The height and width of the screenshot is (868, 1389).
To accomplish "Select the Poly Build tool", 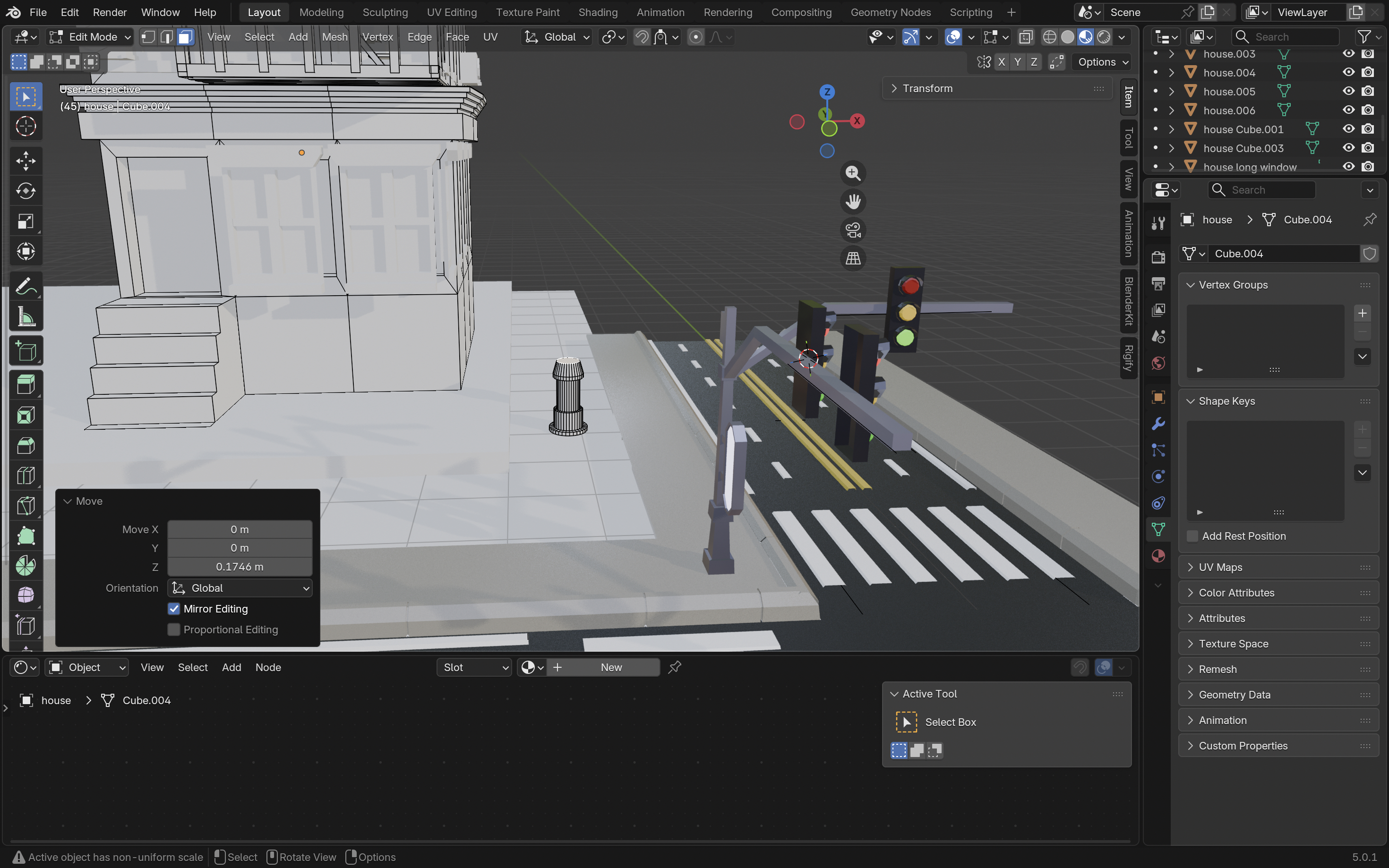I will point(26,536).
